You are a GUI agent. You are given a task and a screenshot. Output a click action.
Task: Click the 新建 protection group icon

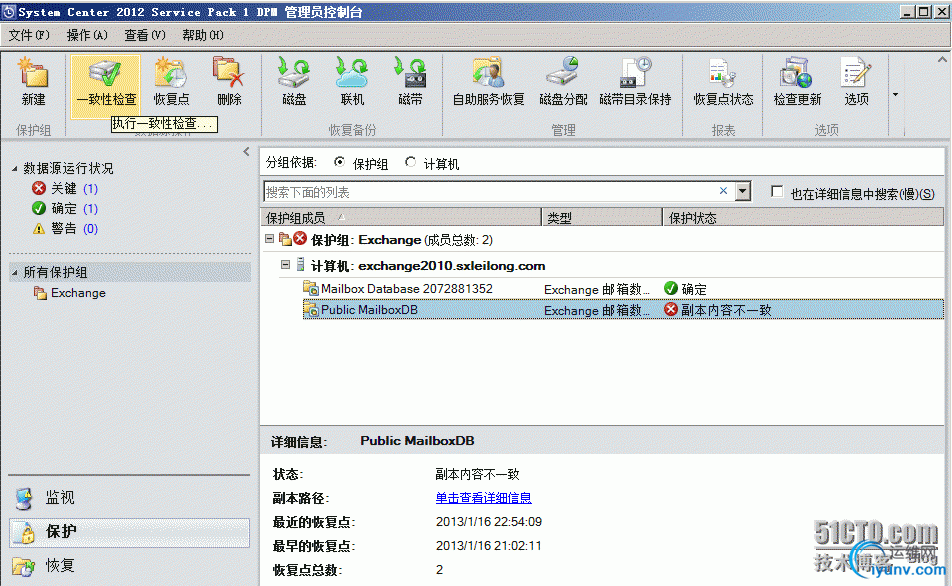[x=33, y=73]
